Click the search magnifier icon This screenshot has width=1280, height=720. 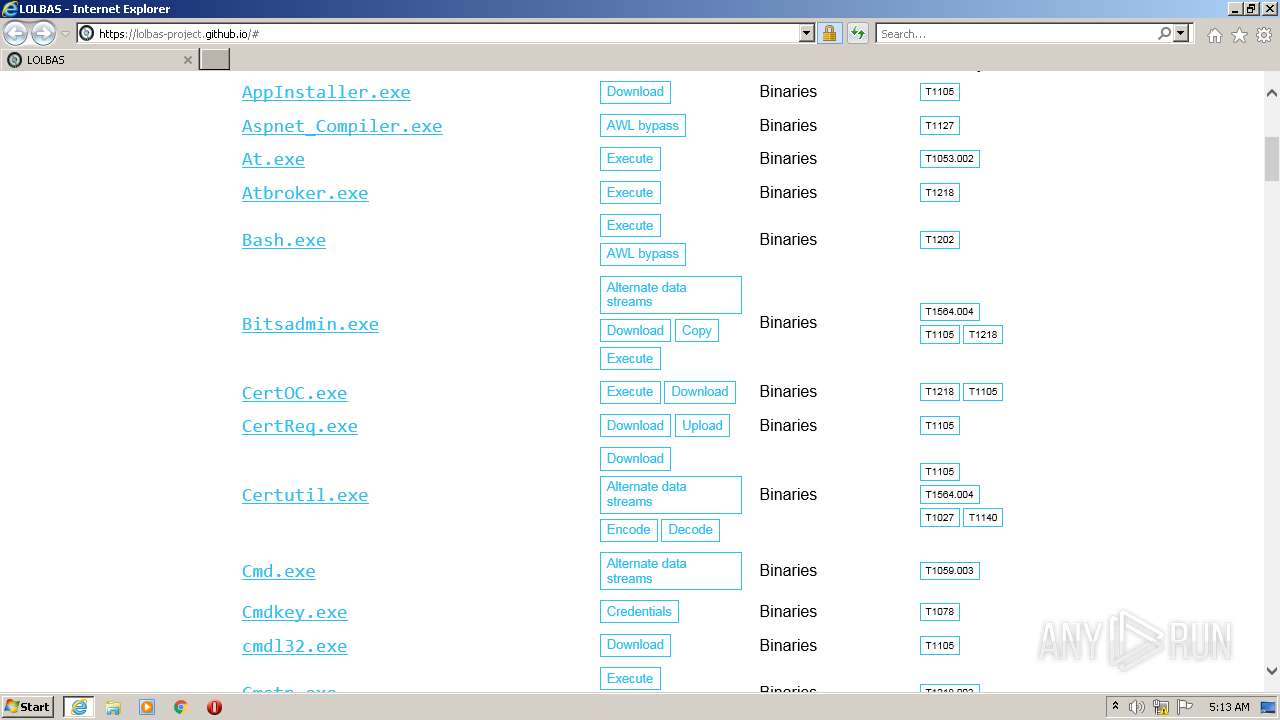pyautogui.click(x=1164, y=33)
